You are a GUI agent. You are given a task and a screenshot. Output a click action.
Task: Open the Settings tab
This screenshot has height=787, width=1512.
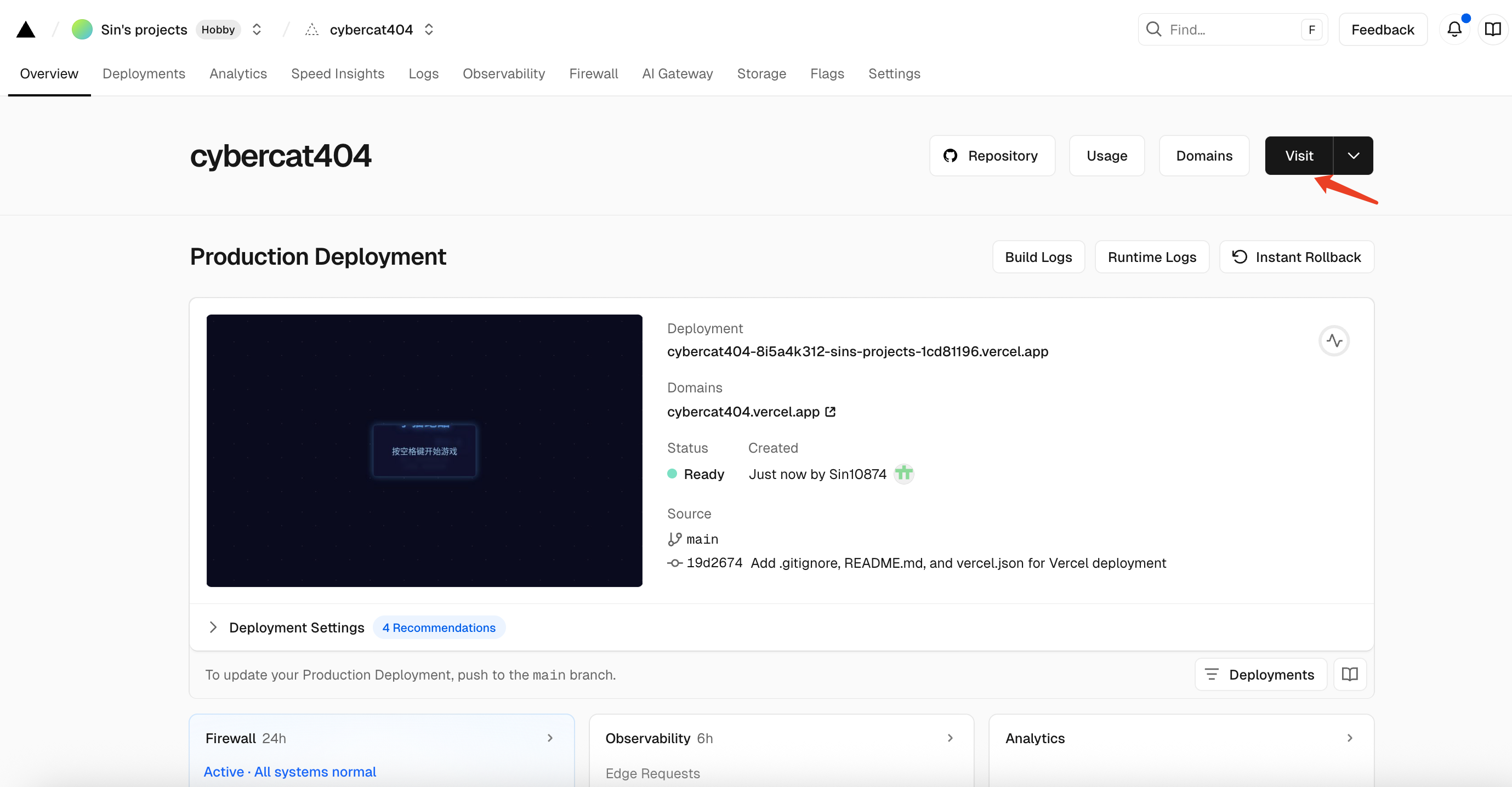894,74
